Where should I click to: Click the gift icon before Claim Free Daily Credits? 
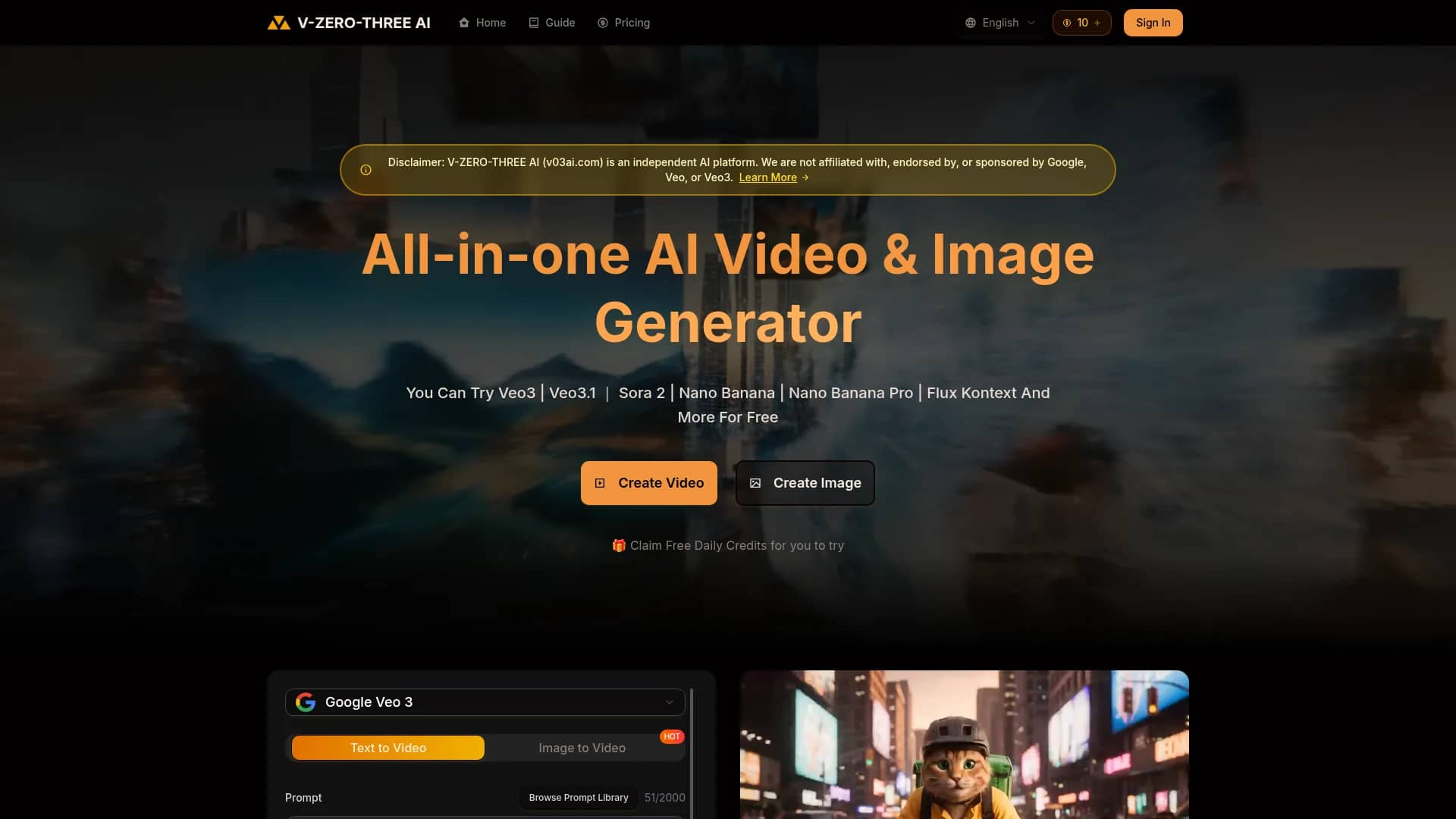click(619, 545)
